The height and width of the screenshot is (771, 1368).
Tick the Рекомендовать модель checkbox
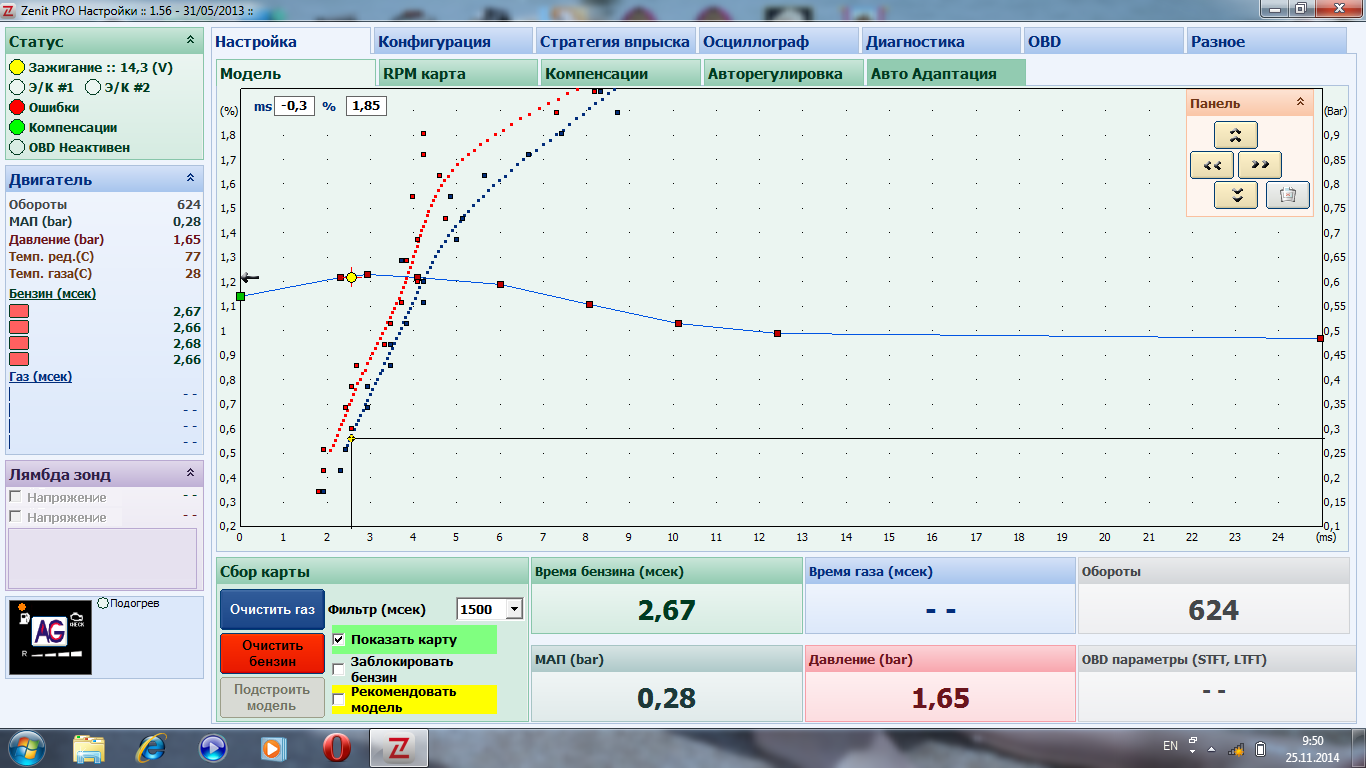coord(339,699)
